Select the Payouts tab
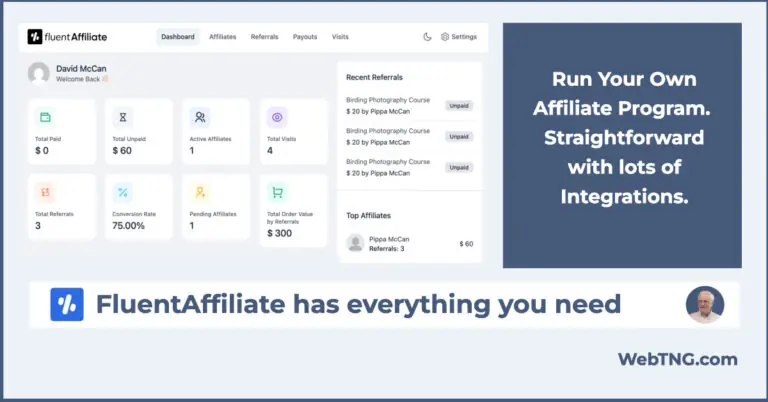The image size is (768, 402). [x=305, y=37]
